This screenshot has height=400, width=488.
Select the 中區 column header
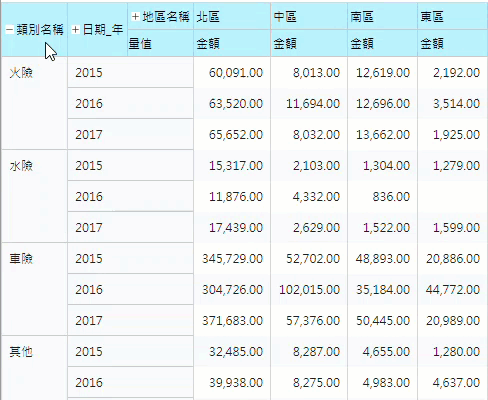tap(309, 16)
